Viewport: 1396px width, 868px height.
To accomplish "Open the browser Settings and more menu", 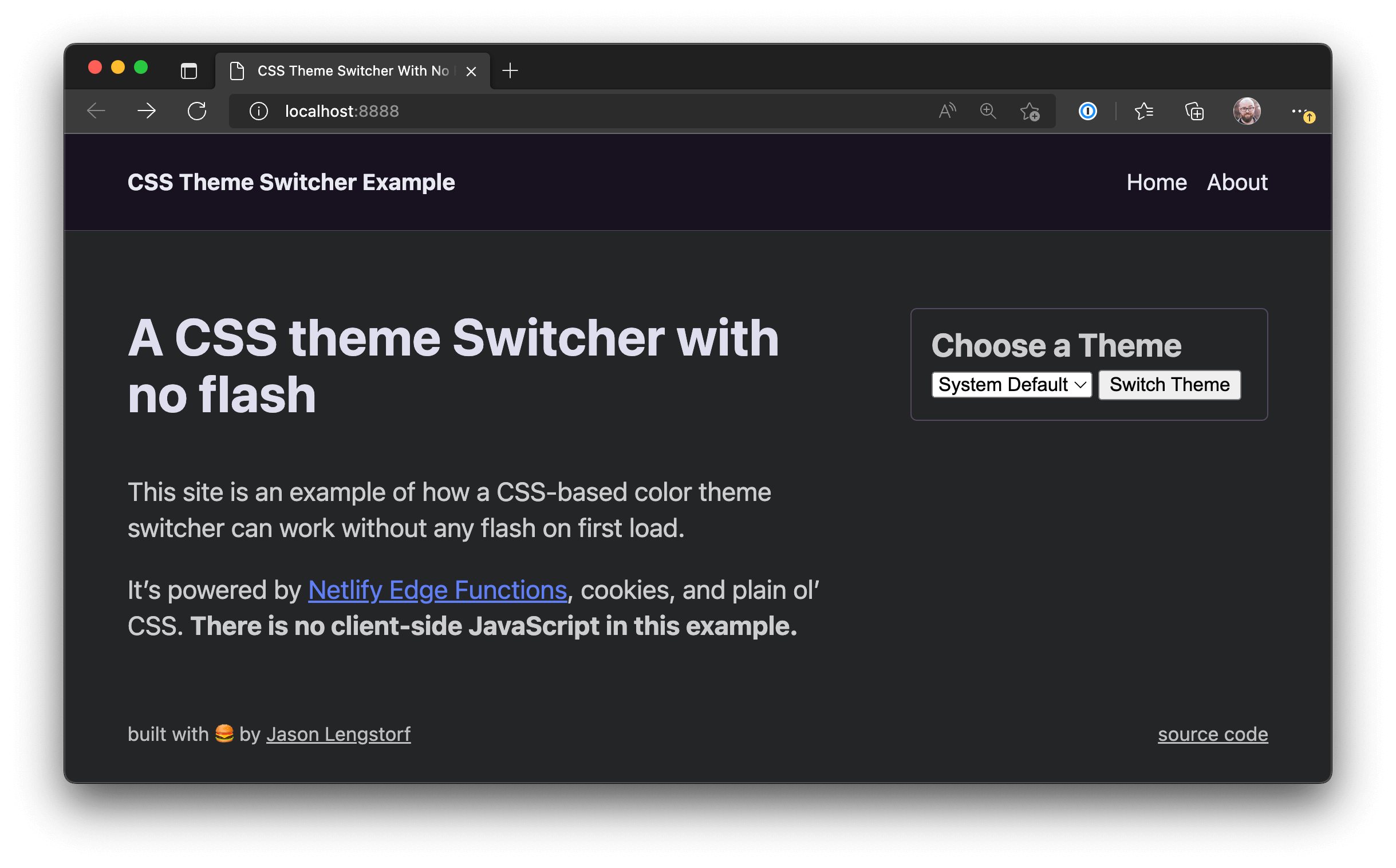I will pyautogui.click(x=1300, y=111).
